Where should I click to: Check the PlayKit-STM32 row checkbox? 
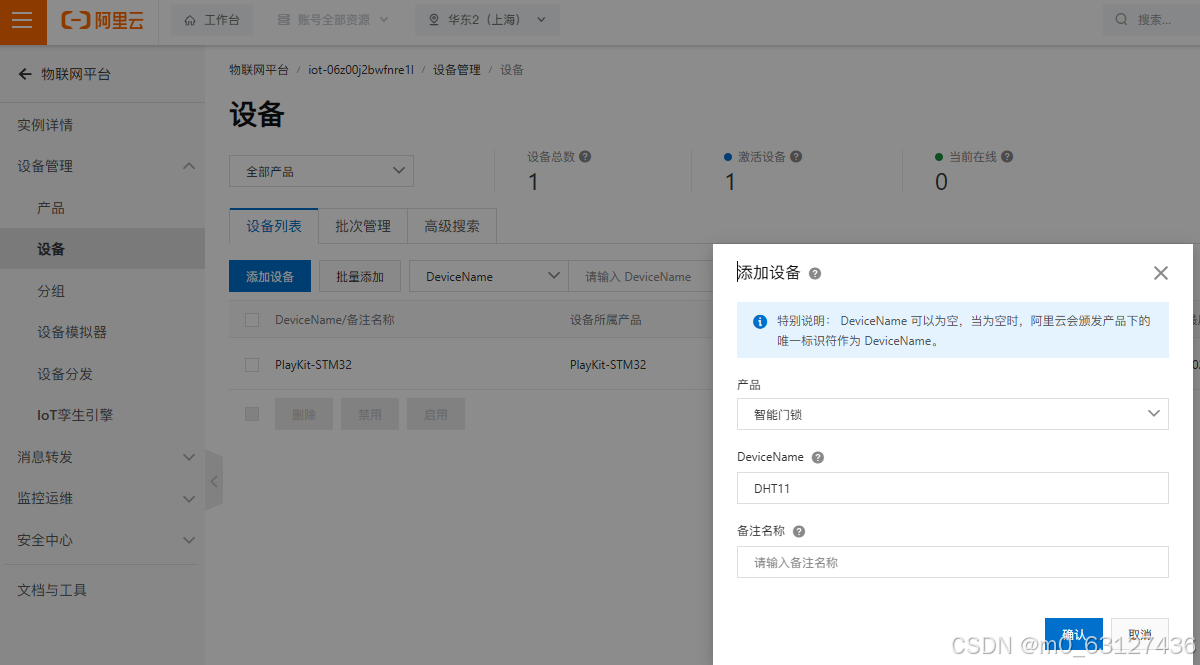[251, 364]
